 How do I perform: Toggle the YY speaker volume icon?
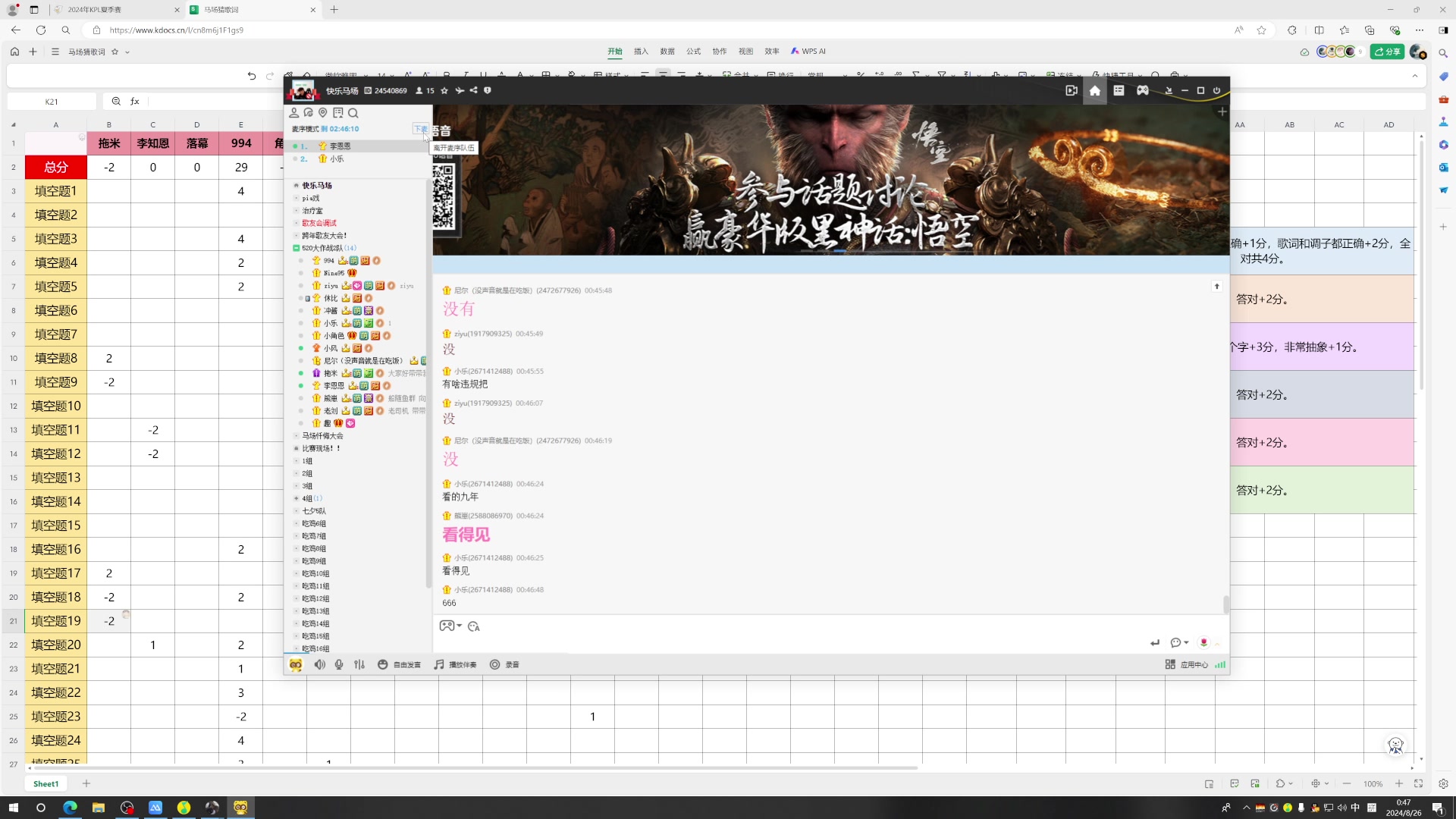pos(319,664)
